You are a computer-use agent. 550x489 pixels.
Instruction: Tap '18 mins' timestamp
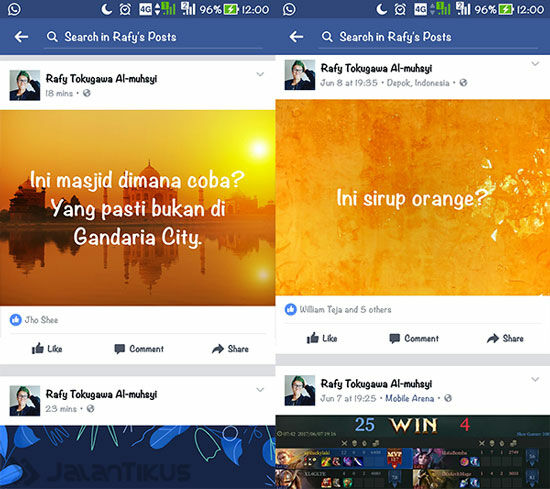pyautogui.click(x=59, y=93)
